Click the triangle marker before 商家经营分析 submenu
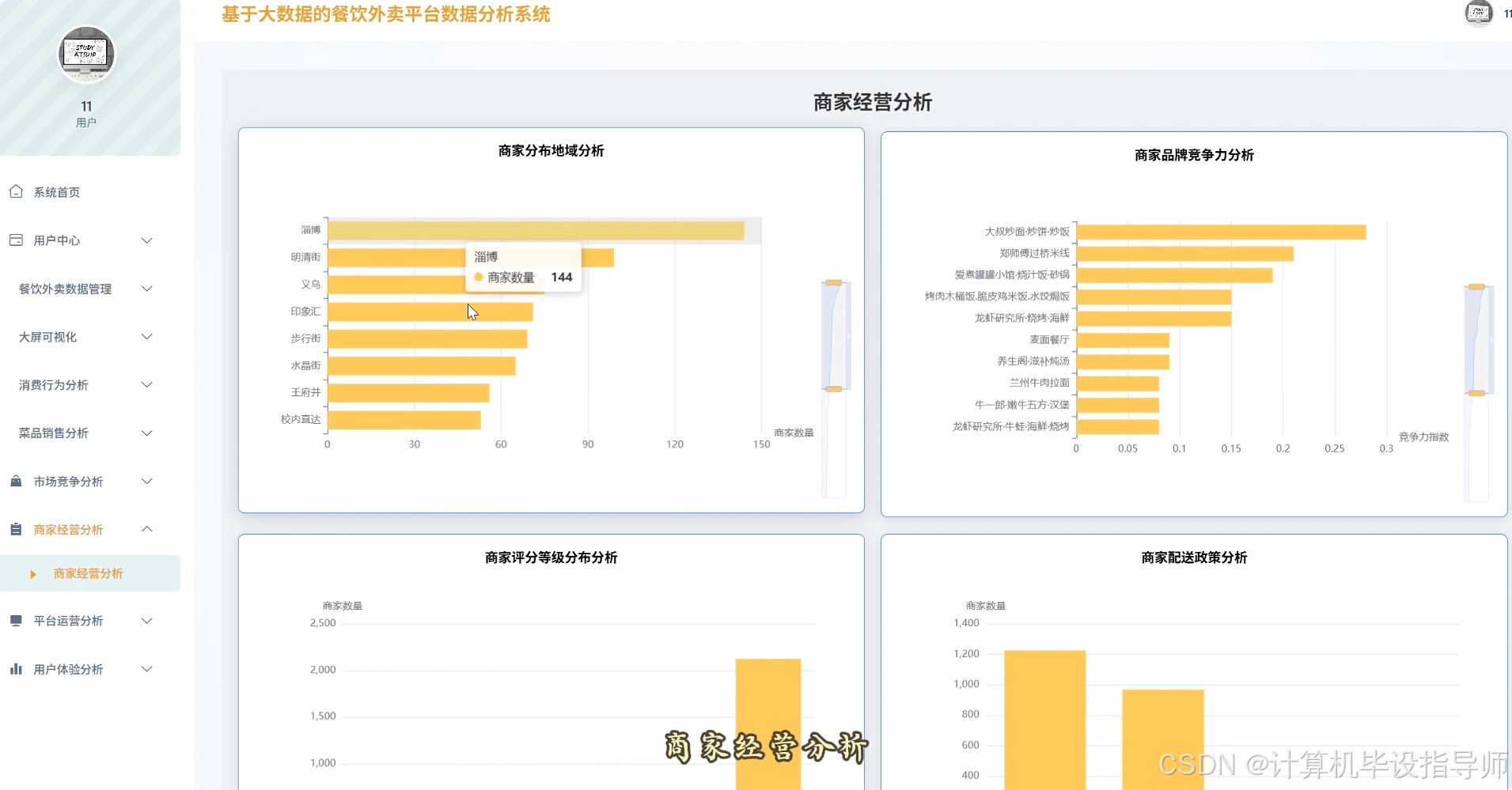 tap(32, 574)
